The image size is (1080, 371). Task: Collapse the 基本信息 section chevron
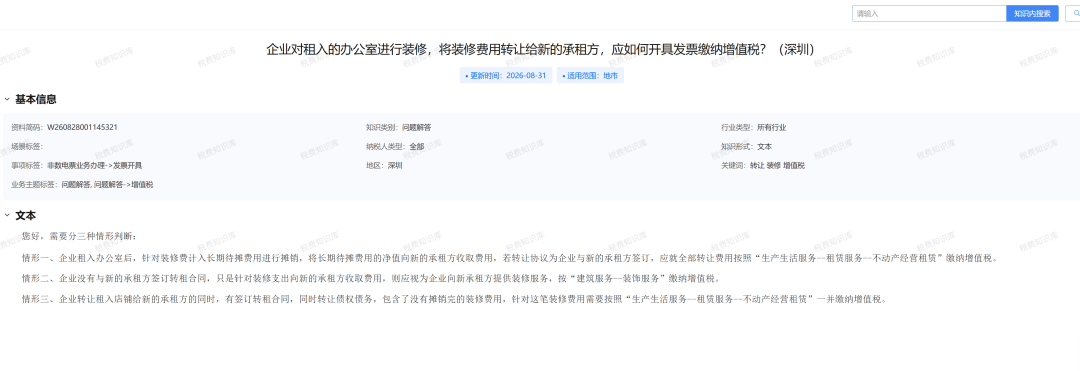coord(7,99)
